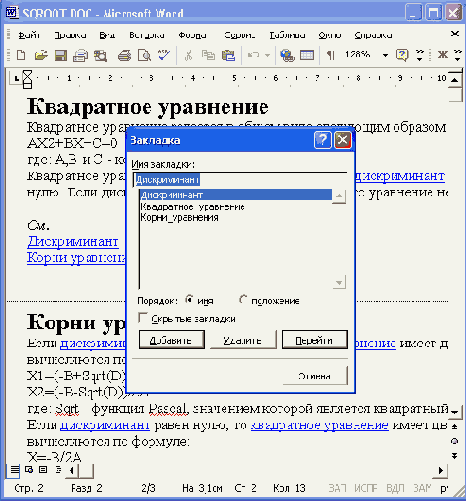This screenshot has height=501, width=466.
Task: Open the Вид menu
Action: pos(107,35)
